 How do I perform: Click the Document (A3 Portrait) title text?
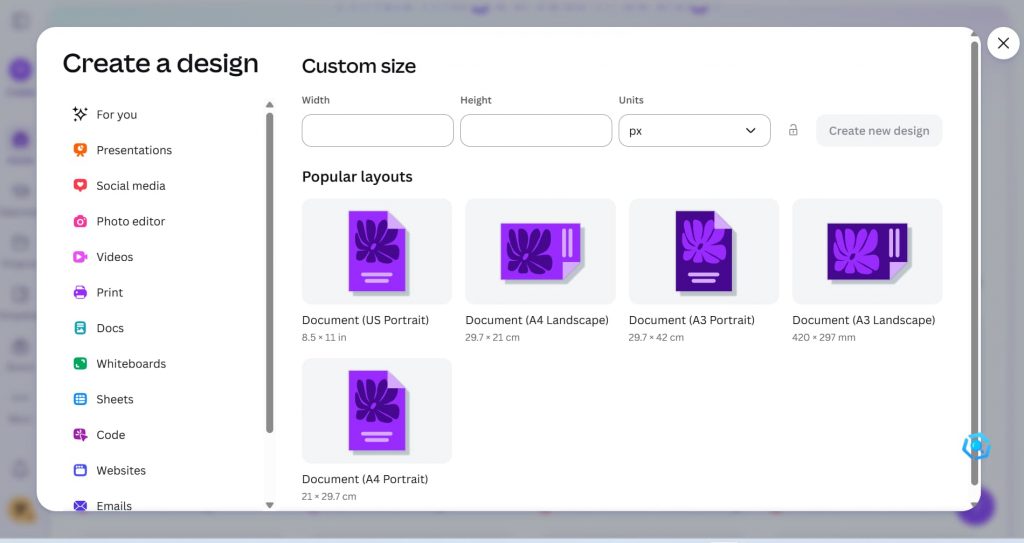[x=692, y=320]
